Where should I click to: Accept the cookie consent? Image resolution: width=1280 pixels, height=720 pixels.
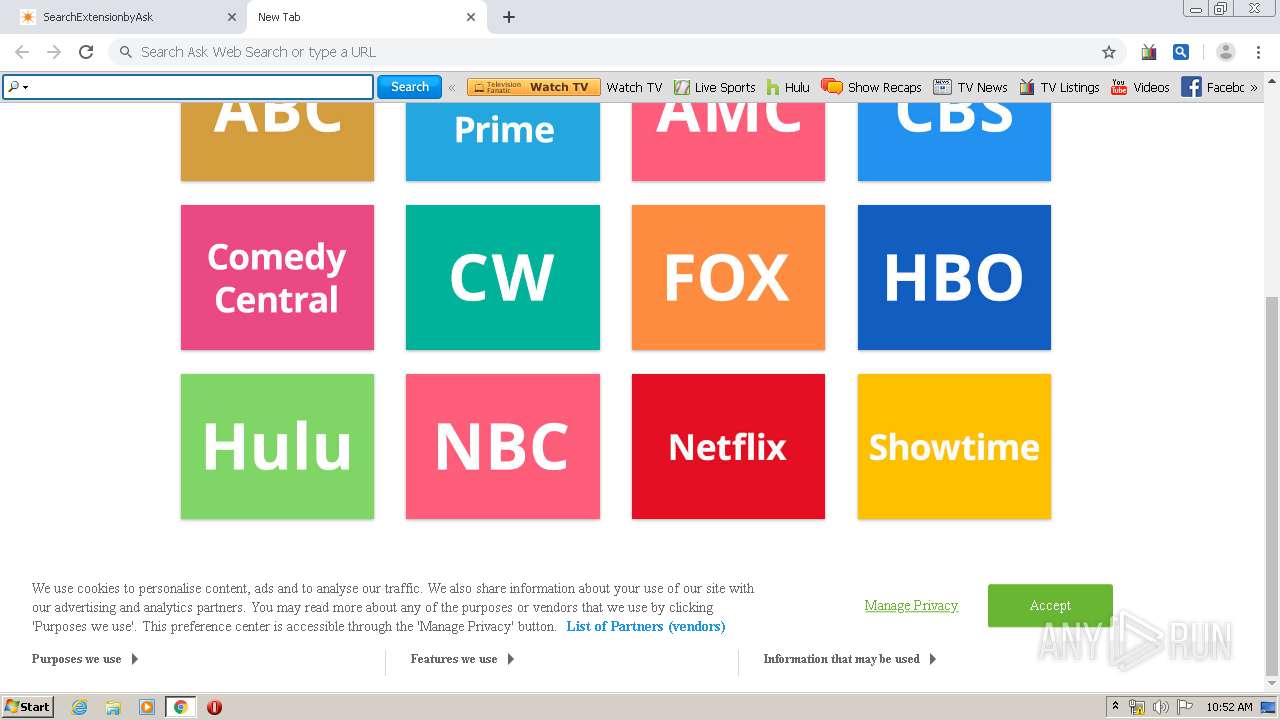[x=1050, y=605]
